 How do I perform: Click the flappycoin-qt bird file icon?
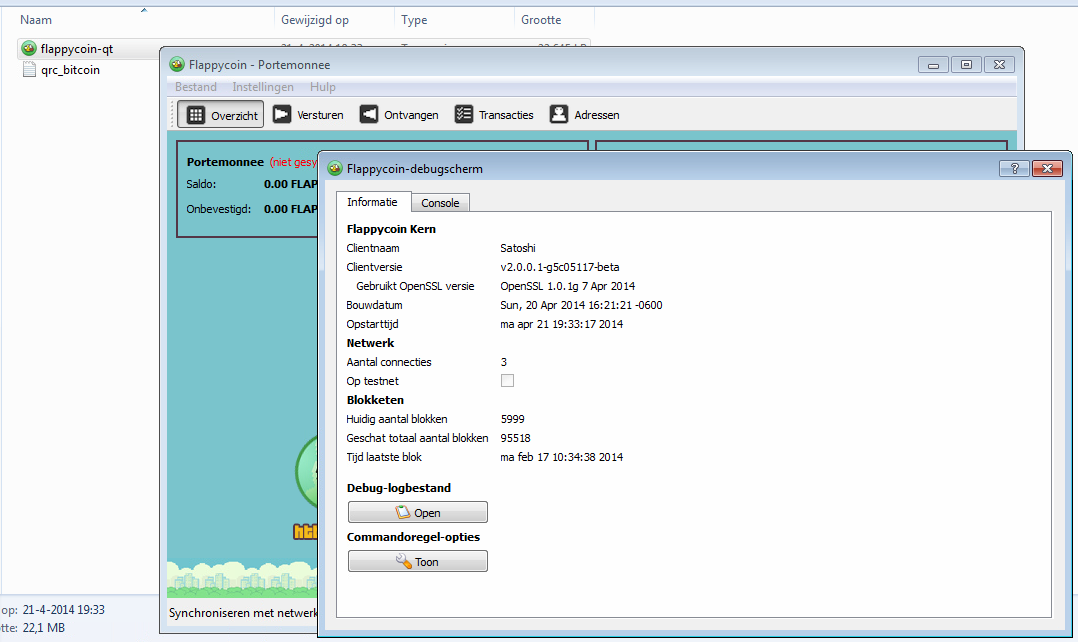point(29,48)
